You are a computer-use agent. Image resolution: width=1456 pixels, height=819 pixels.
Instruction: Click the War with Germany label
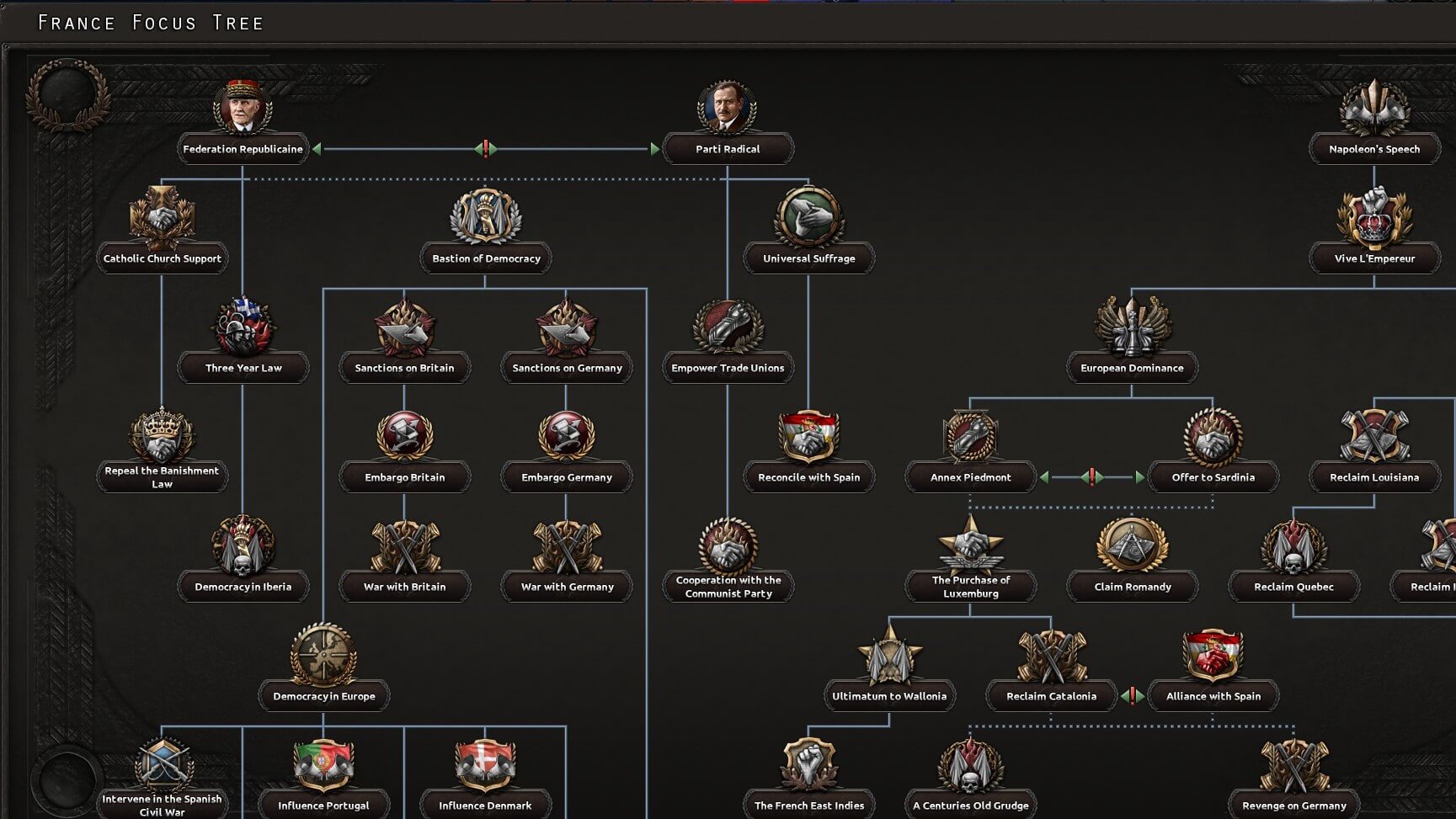pyautogui.click(x=567, y=587)
